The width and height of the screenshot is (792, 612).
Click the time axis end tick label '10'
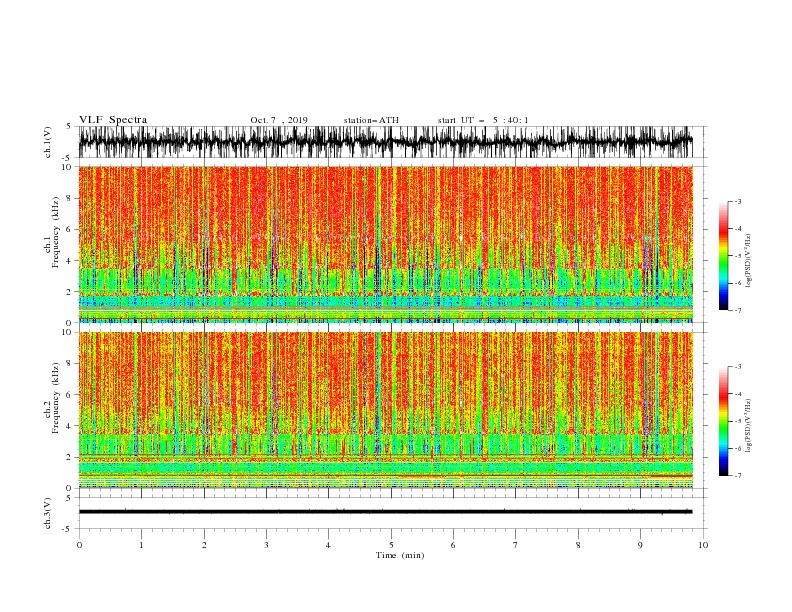703,545
